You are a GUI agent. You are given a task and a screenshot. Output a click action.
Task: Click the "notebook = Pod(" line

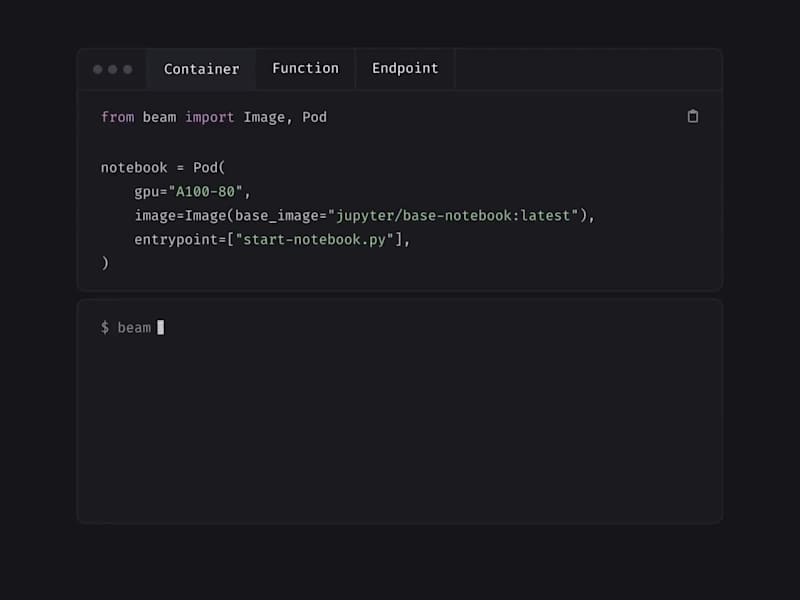tap(163, 167)
